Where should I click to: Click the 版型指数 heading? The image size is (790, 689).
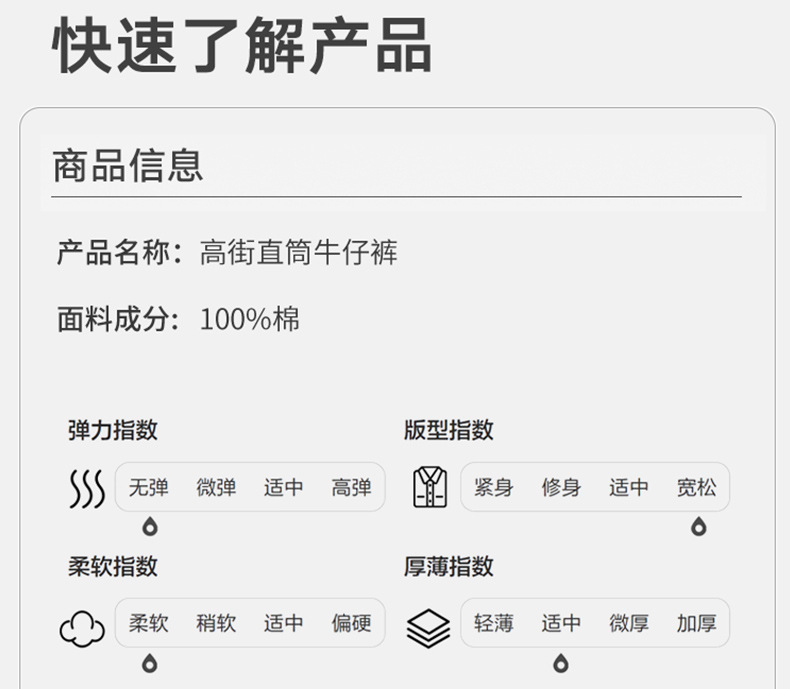448,431
